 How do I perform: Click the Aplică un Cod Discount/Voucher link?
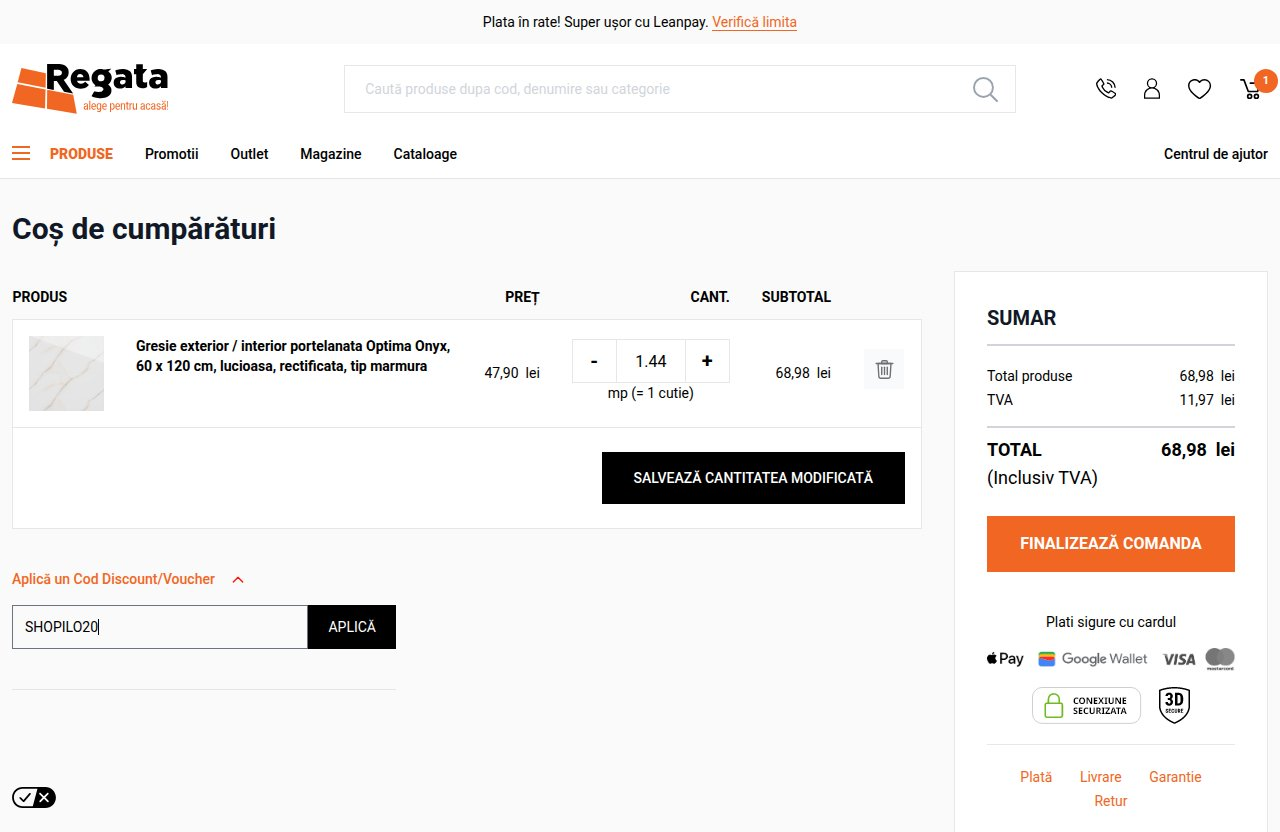(113, 579)
